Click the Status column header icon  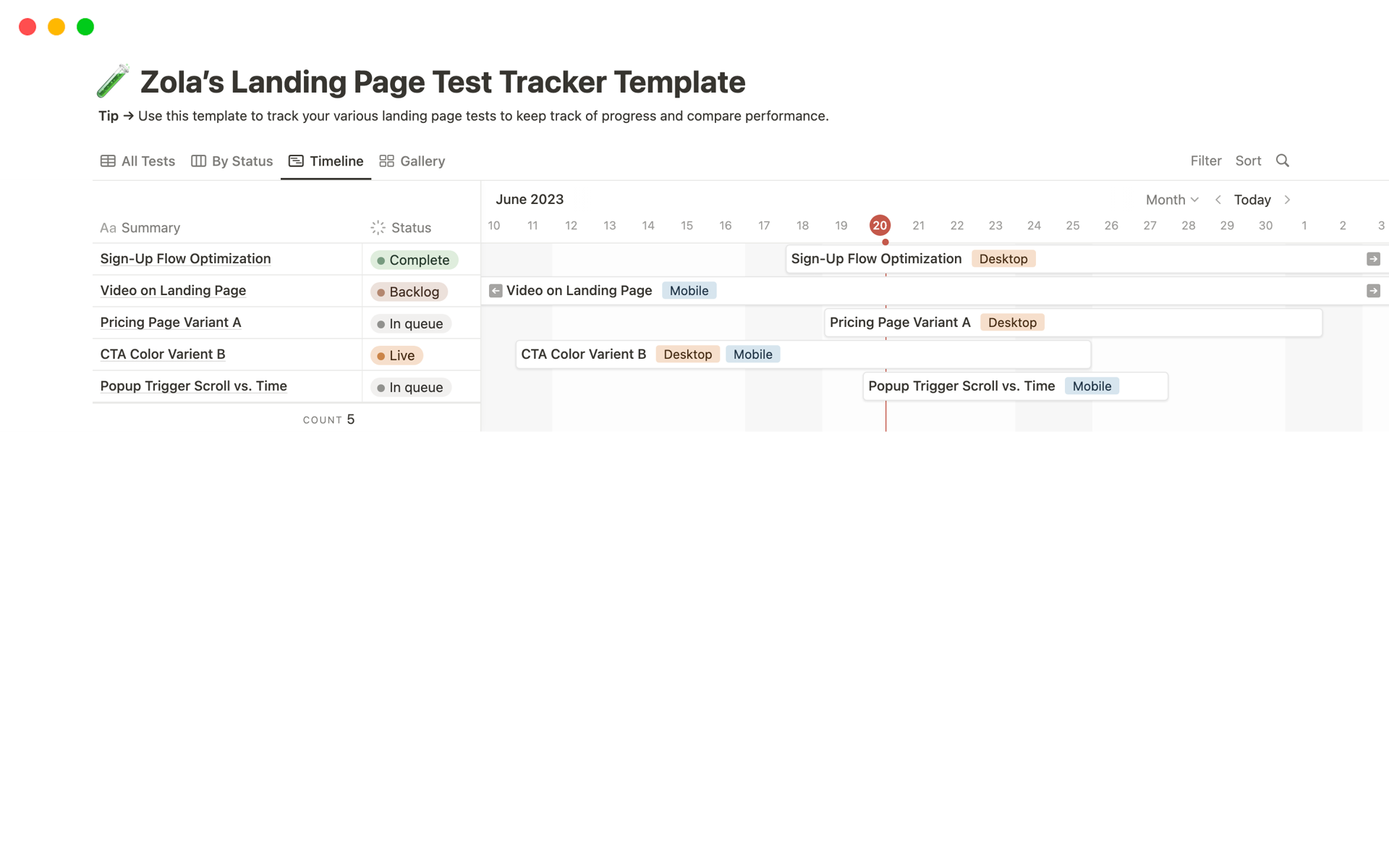pyautogui.click(x=378, y=228)
